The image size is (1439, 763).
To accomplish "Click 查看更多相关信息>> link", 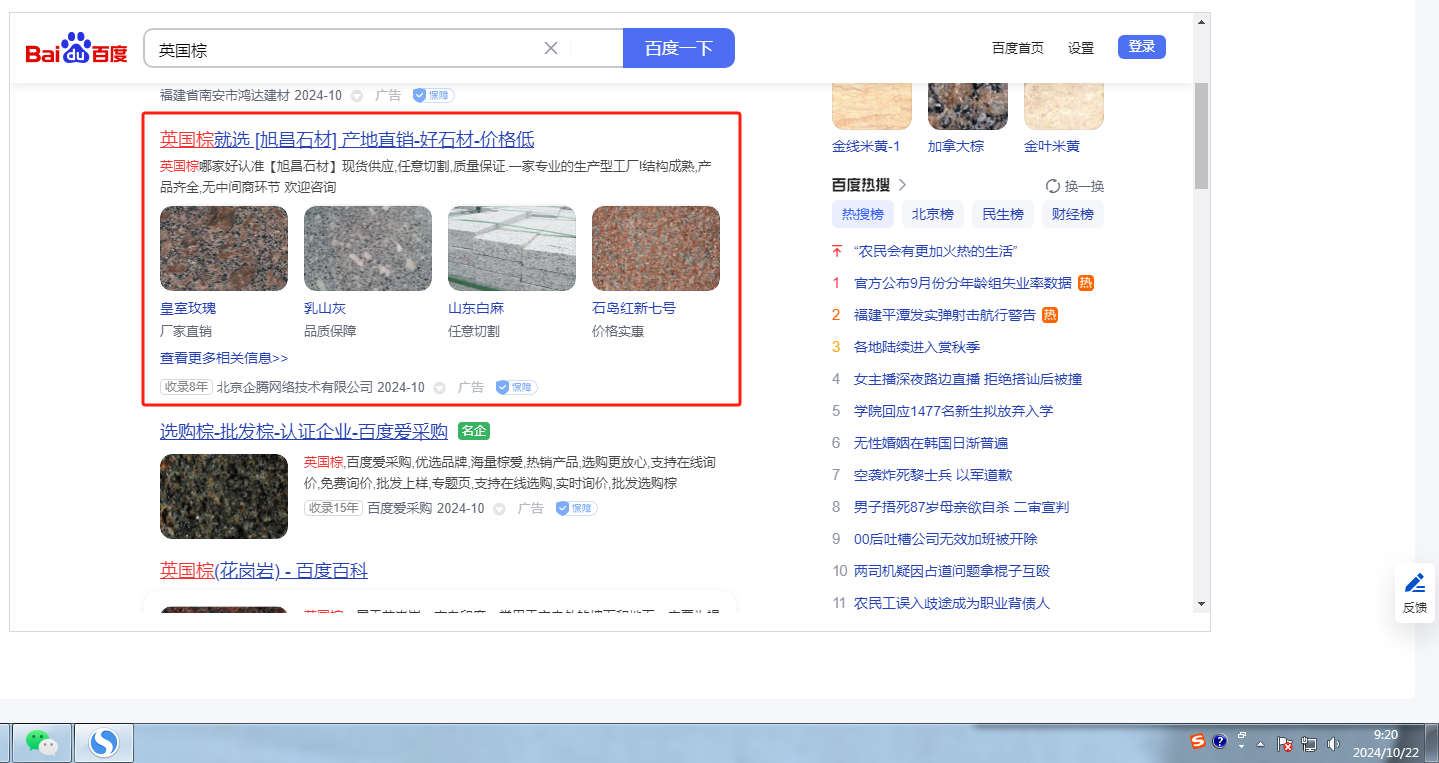I will click(x=224, y=358).
